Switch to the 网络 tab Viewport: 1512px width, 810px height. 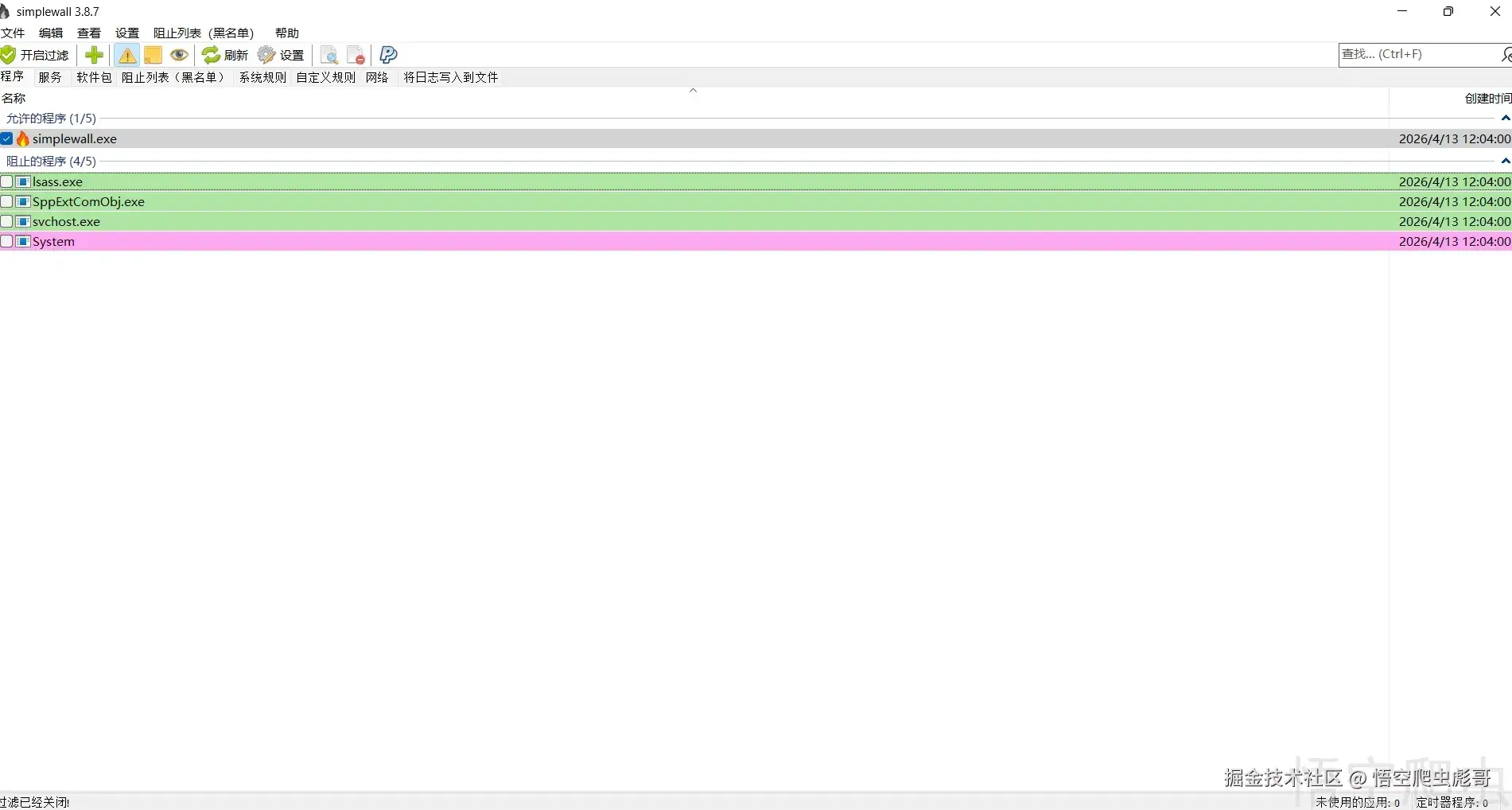tap(377, 77)
